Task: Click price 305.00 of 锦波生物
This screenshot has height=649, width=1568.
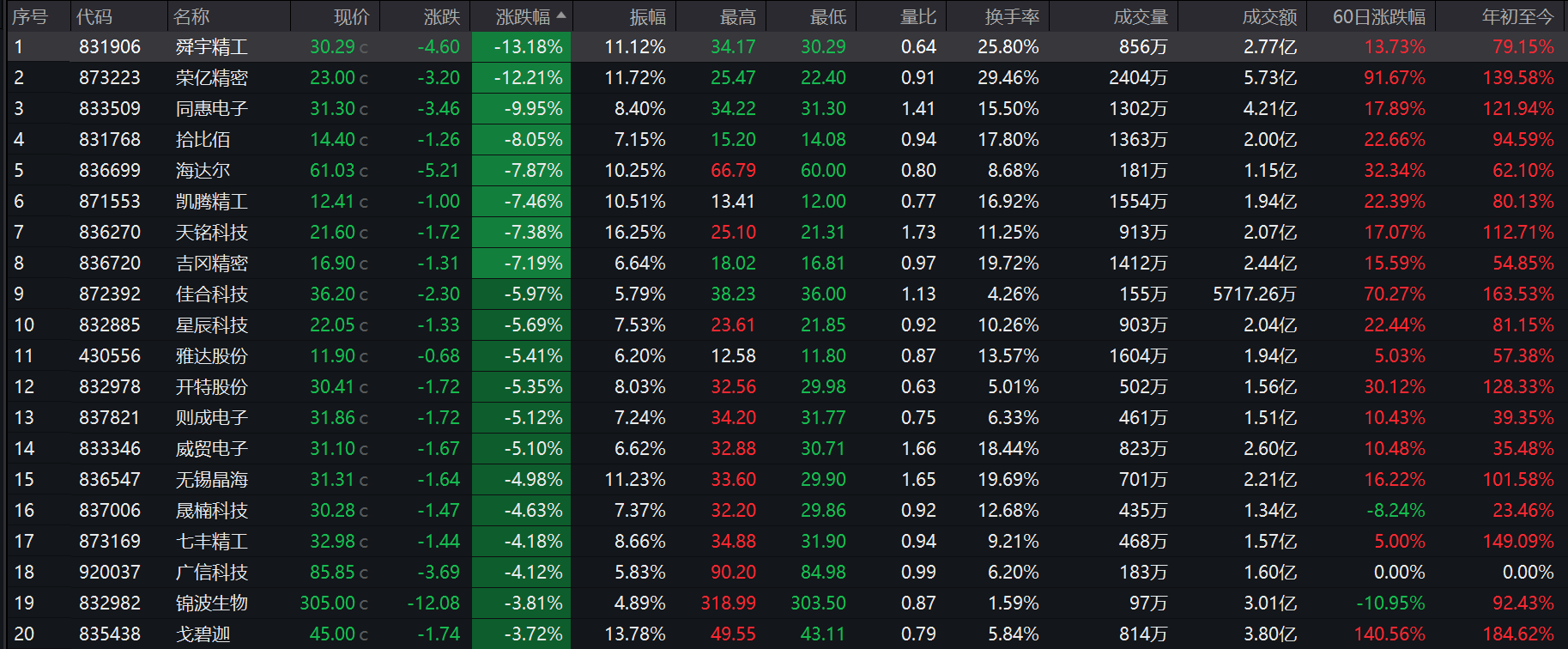Action: [x=328, y=604]
